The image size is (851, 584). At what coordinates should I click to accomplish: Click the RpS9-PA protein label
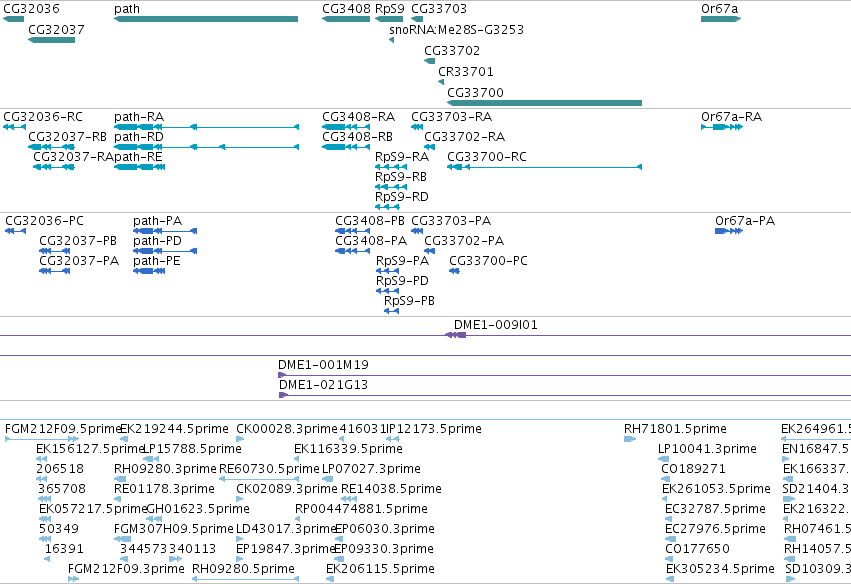[403, 261]
